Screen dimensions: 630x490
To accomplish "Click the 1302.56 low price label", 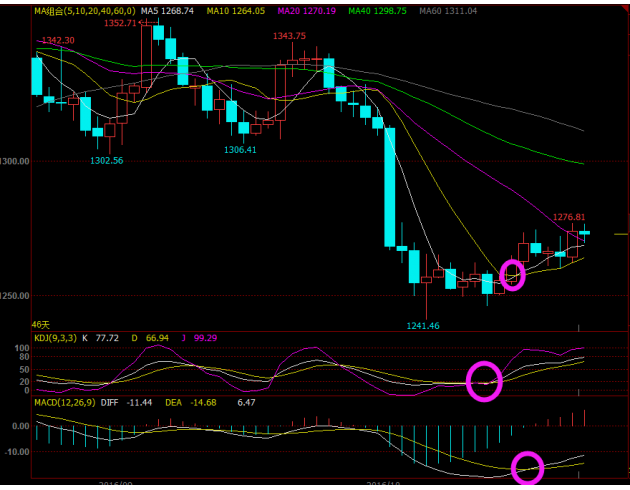I will (x=106, y=161).
